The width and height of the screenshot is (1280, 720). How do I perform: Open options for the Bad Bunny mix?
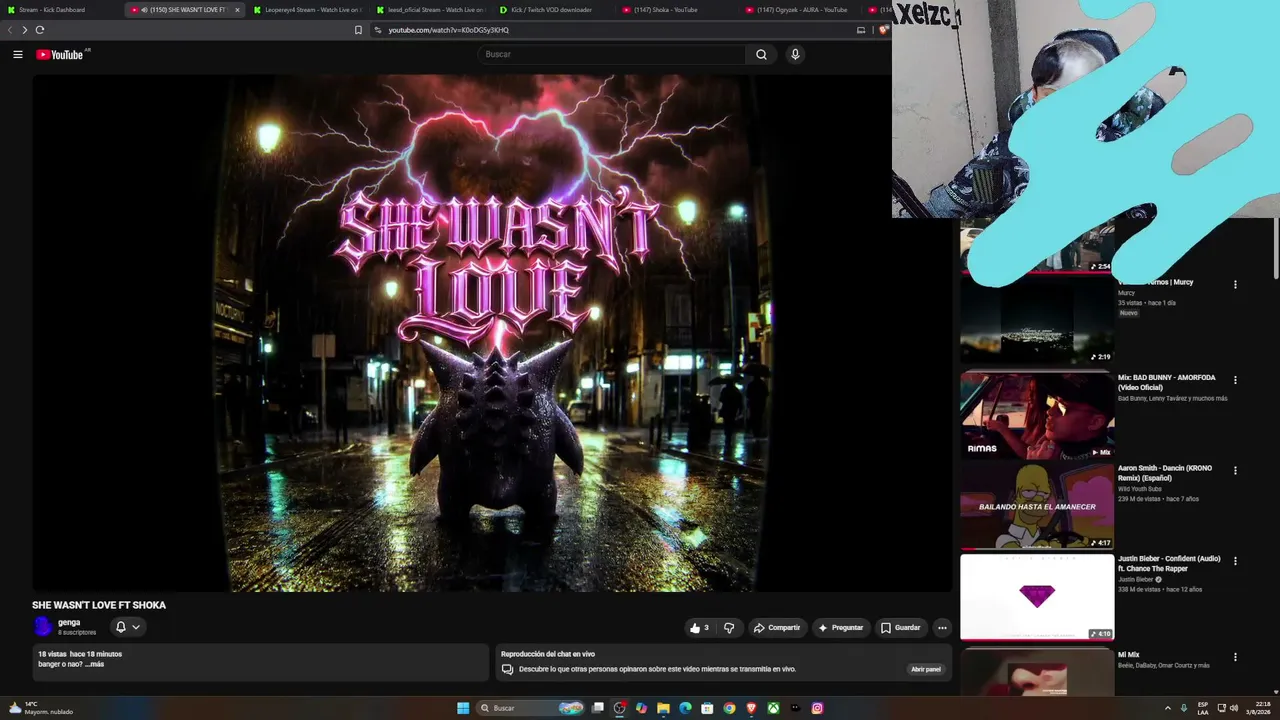pyautogui.click(x=1235, y=380)
